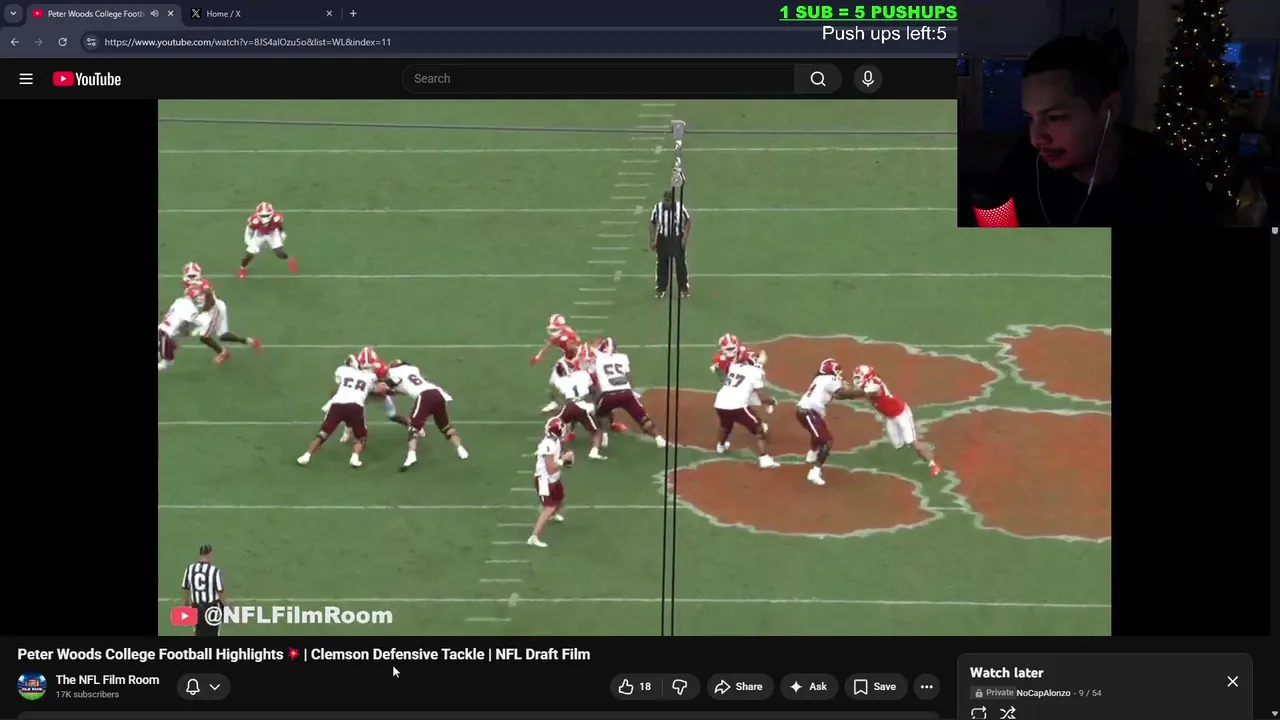Like the video with thumbs up
Image resolution: width=1280 pixels, height=720 pixels.
pyautogui.click(x=635, y=687)
